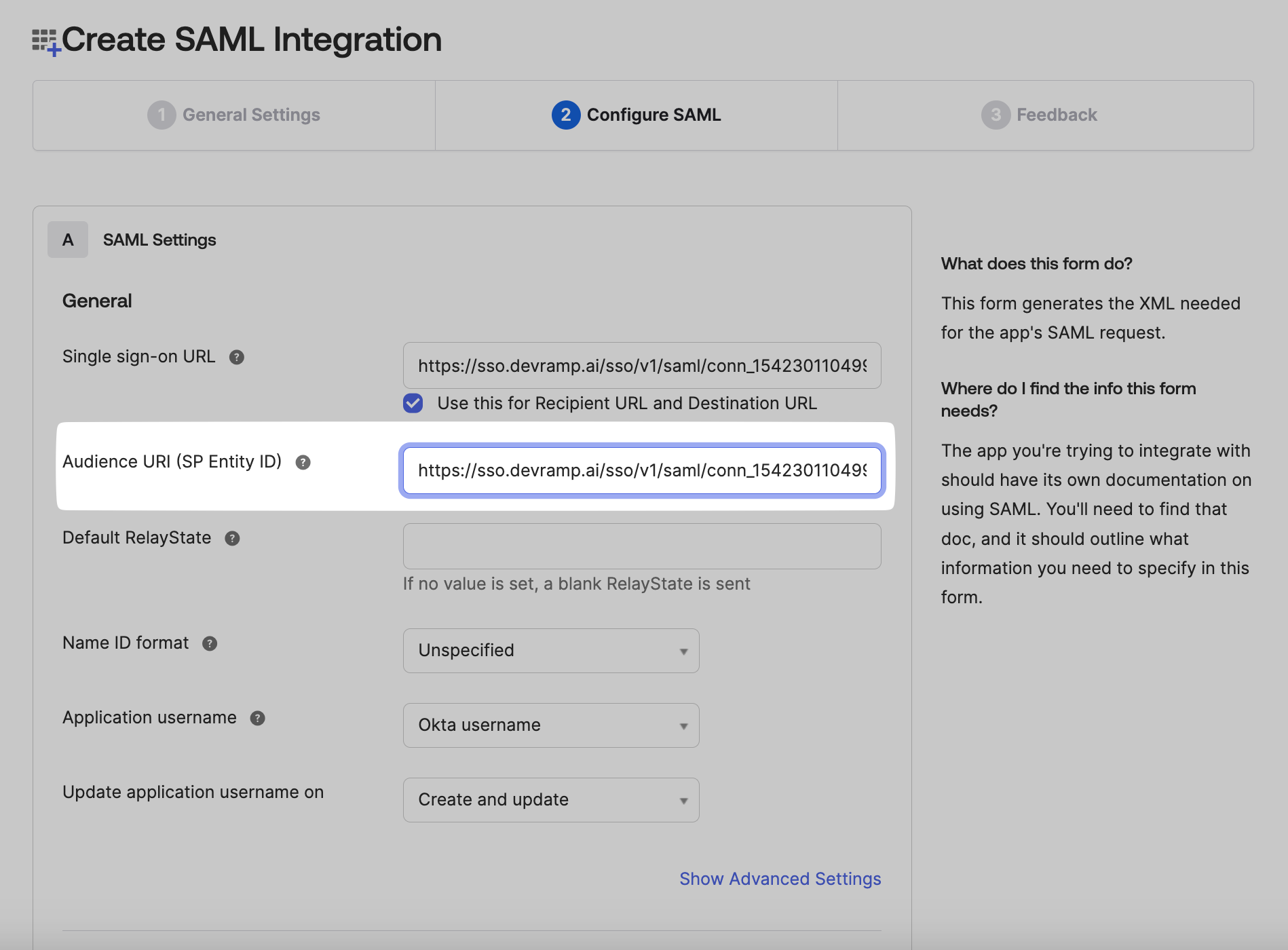Screen dimensions: 1288x950
Task: Click the section A badge for SAML Settings
Action: pyautogui.click(x=68, y=240)
